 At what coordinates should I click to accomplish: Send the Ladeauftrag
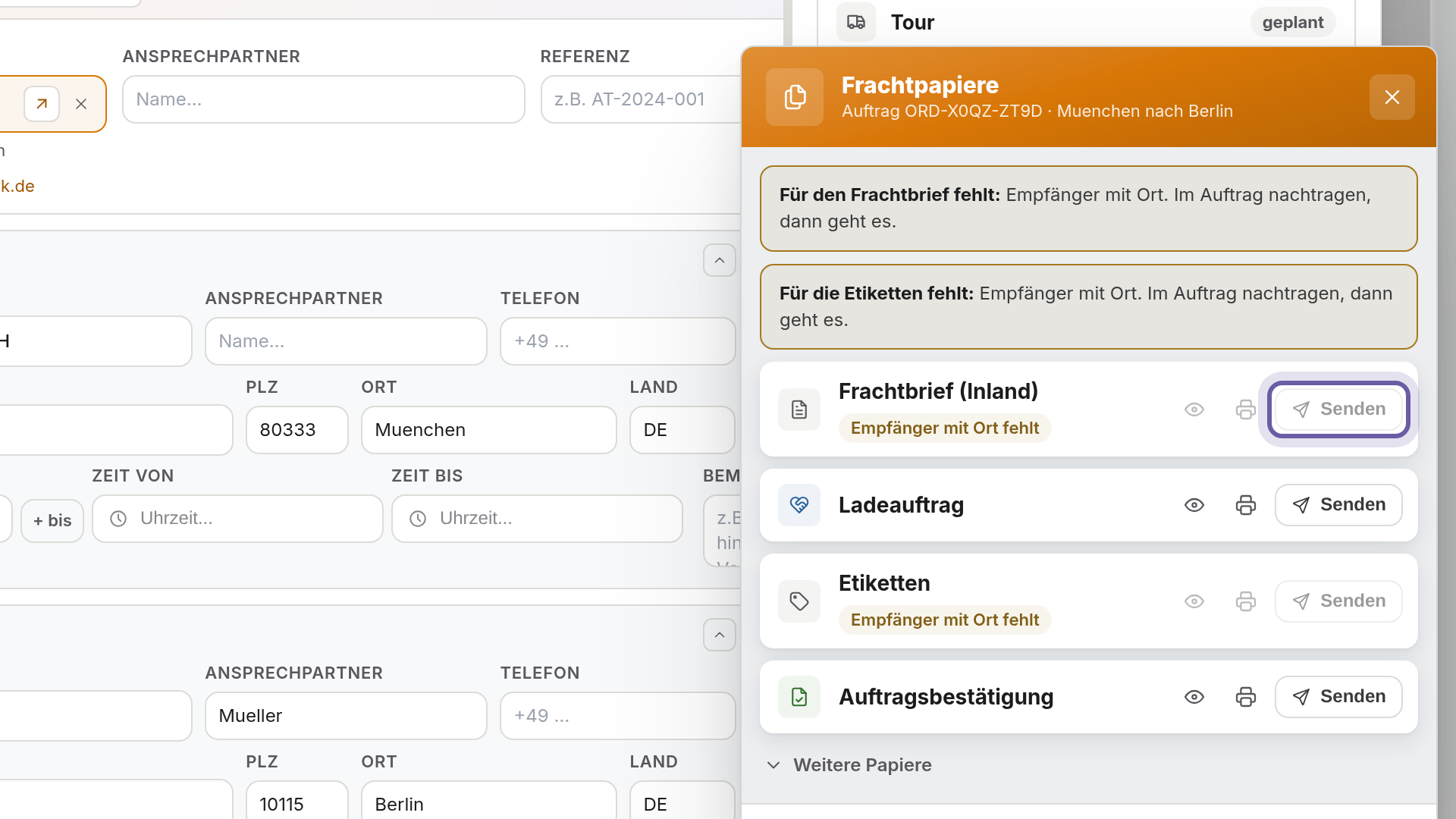(x=1338, y=505)
